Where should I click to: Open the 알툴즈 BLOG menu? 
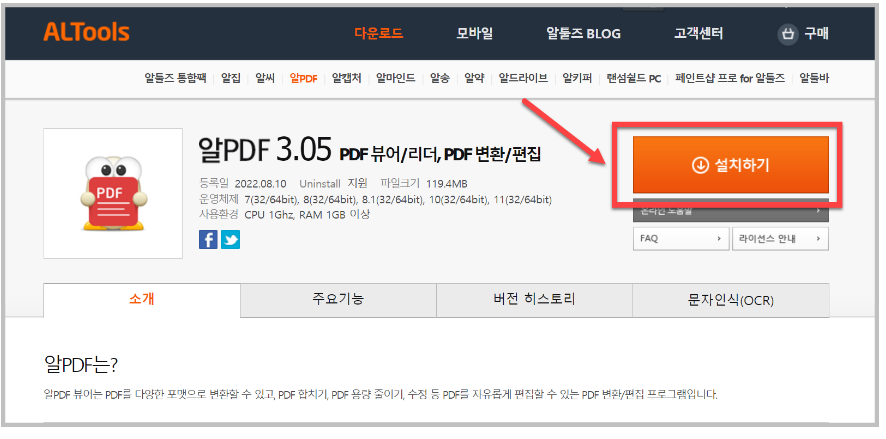click(584, 33)
